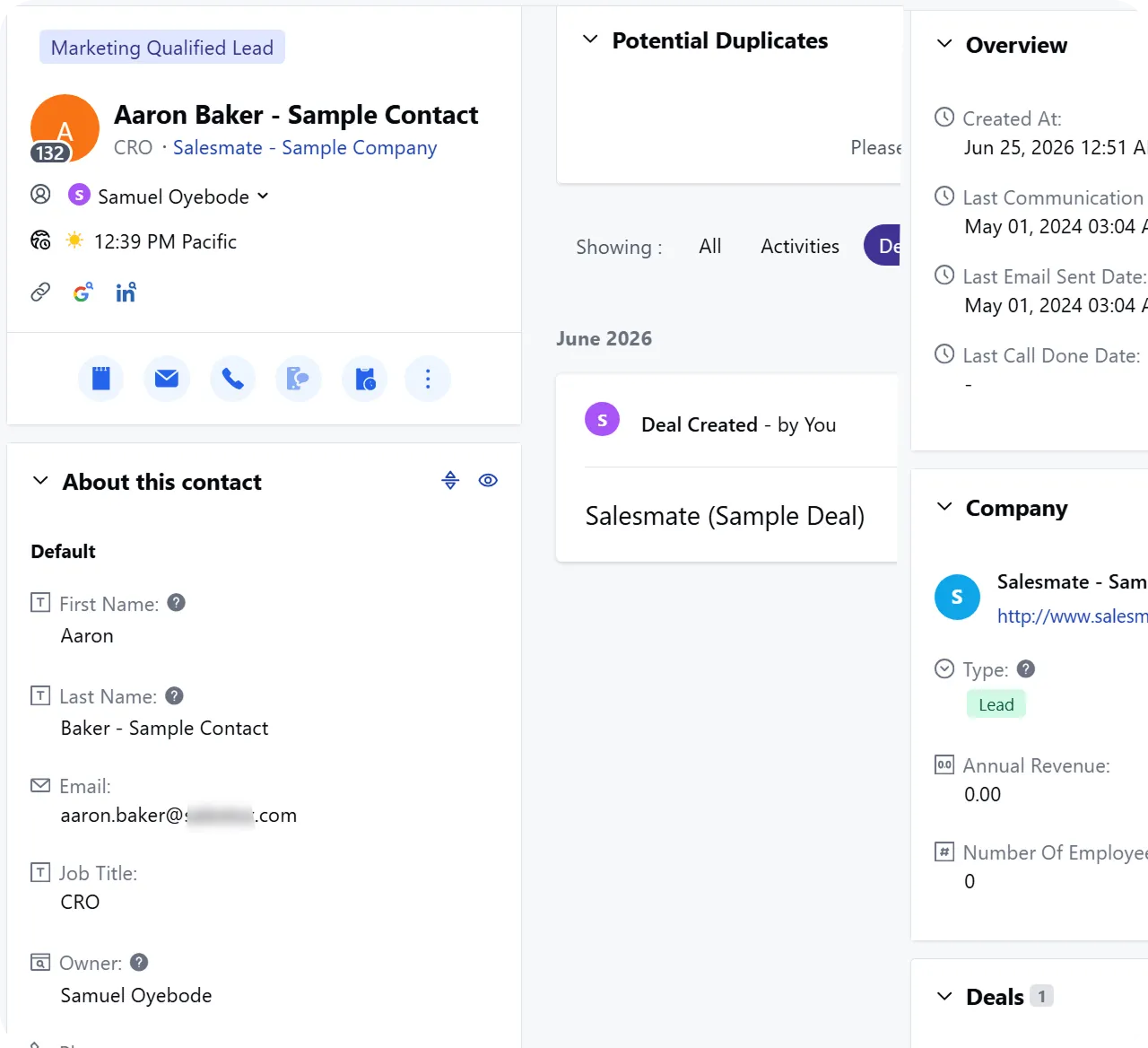Click the Marketing Qualified Lead tag

(x=162, y=48)
